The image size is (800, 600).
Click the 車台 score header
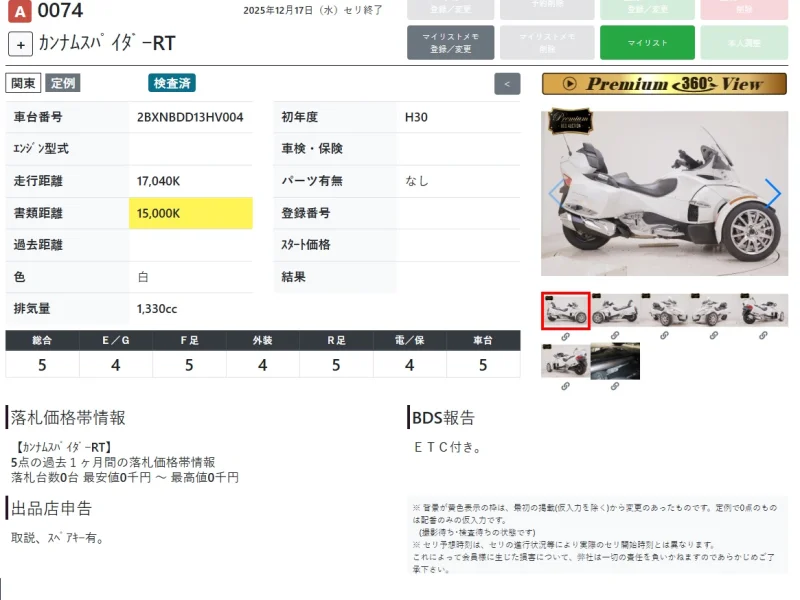pos(483,340)
